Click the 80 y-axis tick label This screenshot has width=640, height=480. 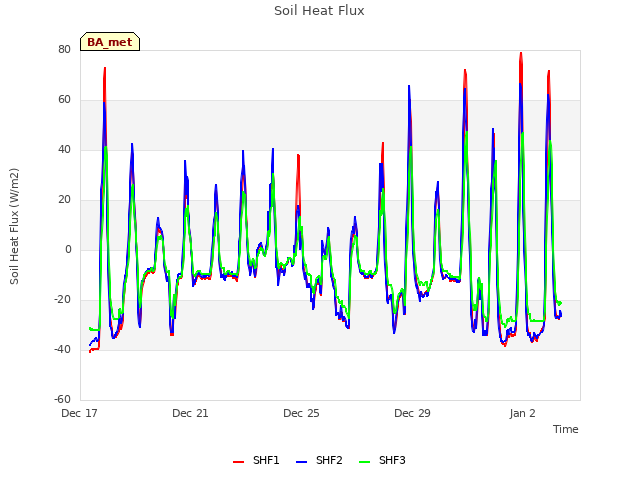tap(64, 49)
